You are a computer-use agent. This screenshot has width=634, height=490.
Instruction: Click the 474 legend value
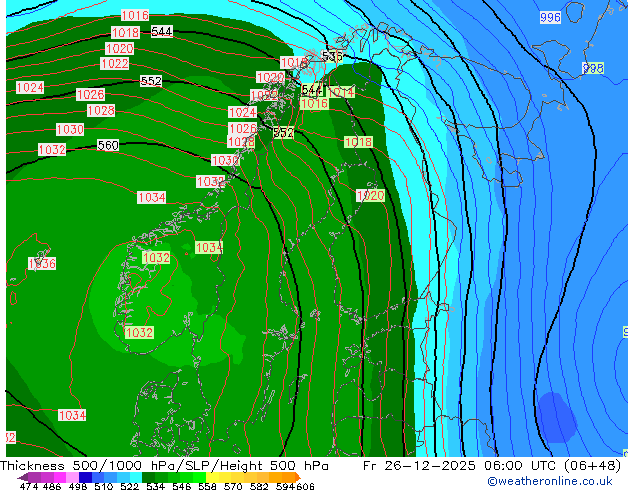29,486
